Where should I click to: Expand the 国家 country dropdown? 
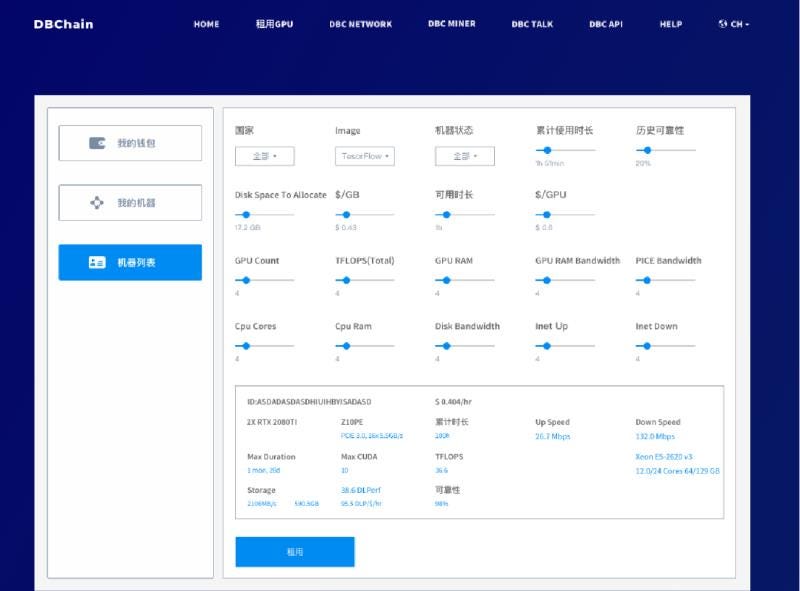click(x=264, y=156)
